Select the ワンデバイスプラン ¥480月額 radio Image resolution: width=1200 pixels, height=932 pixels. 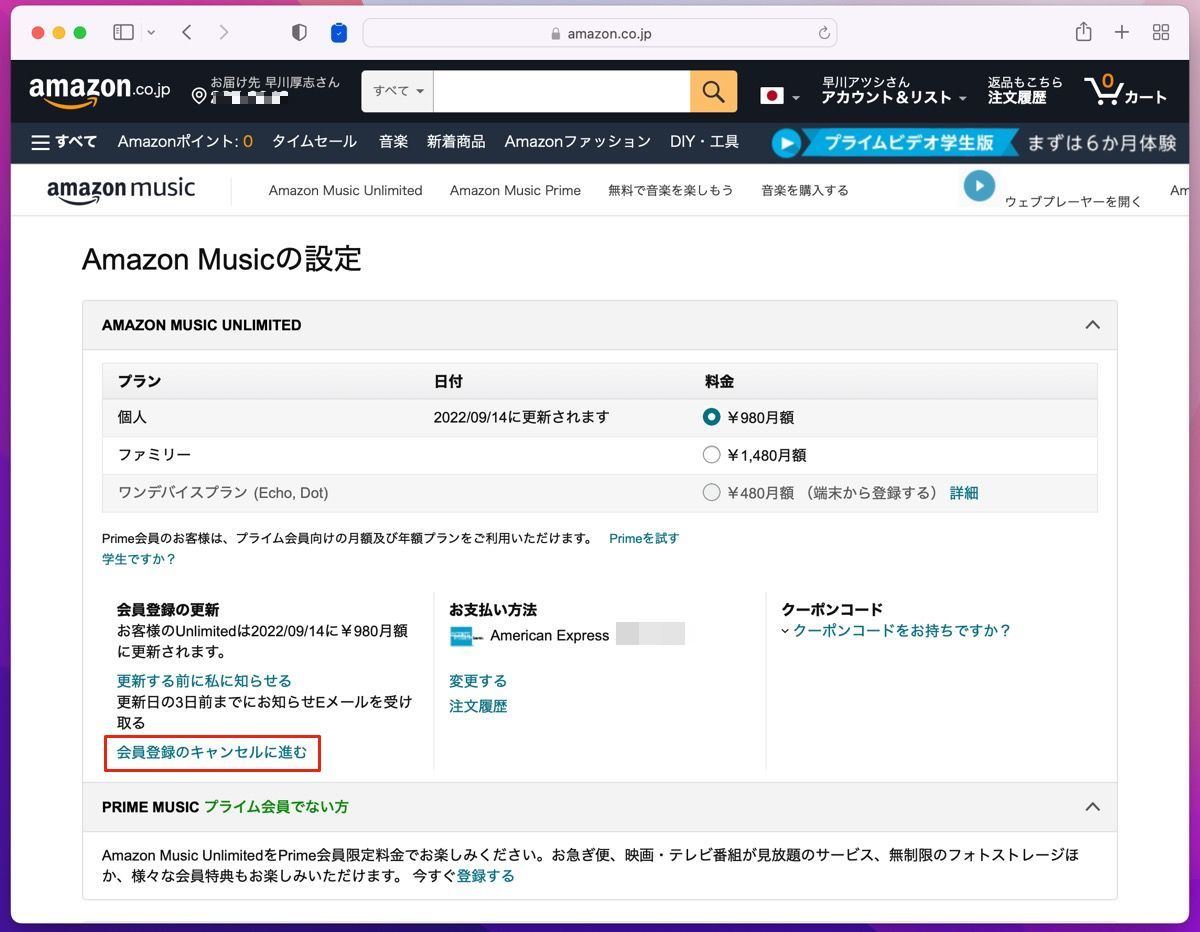coord(711,492)
